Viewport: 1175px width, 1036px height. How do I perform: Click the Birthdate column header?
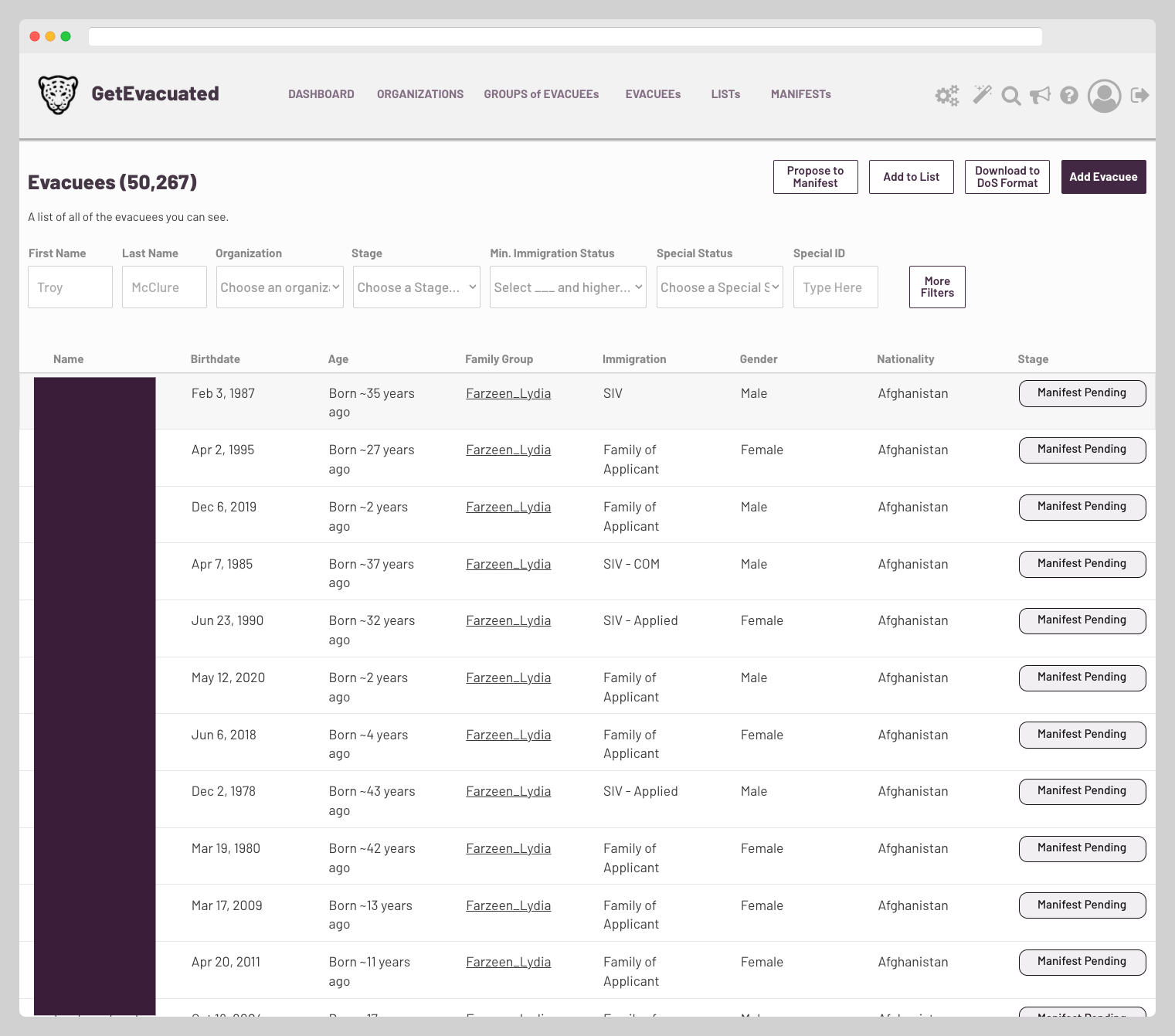coord(216,359)
